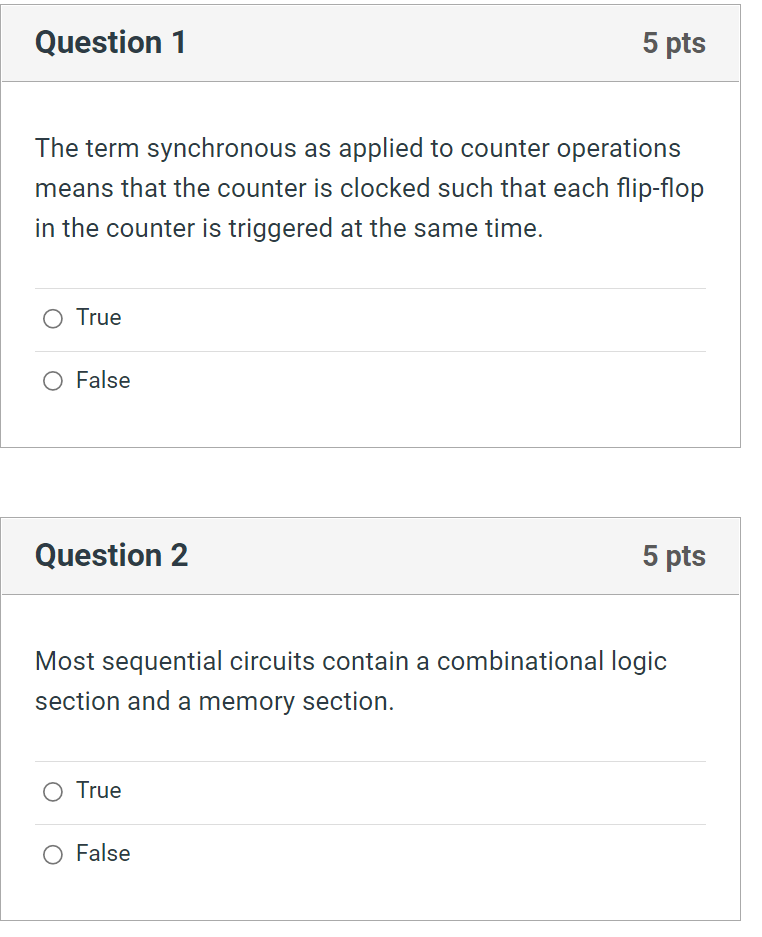This screenshot has width=762, height=937.
Task: Click the empty True radio circle in Question 1
Action: pos(52,318)
